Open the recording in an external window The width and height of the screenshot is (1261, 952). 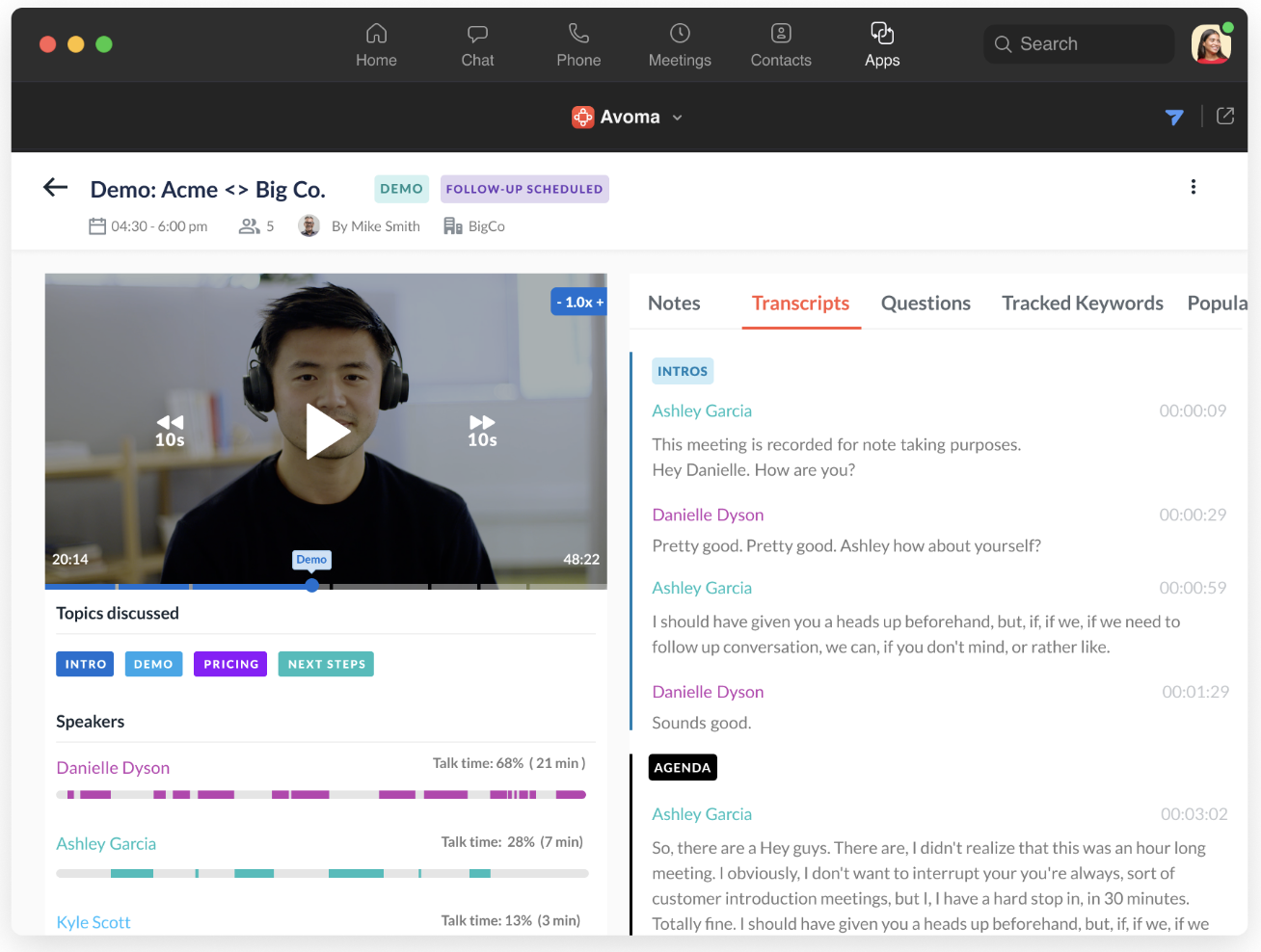1225,116
